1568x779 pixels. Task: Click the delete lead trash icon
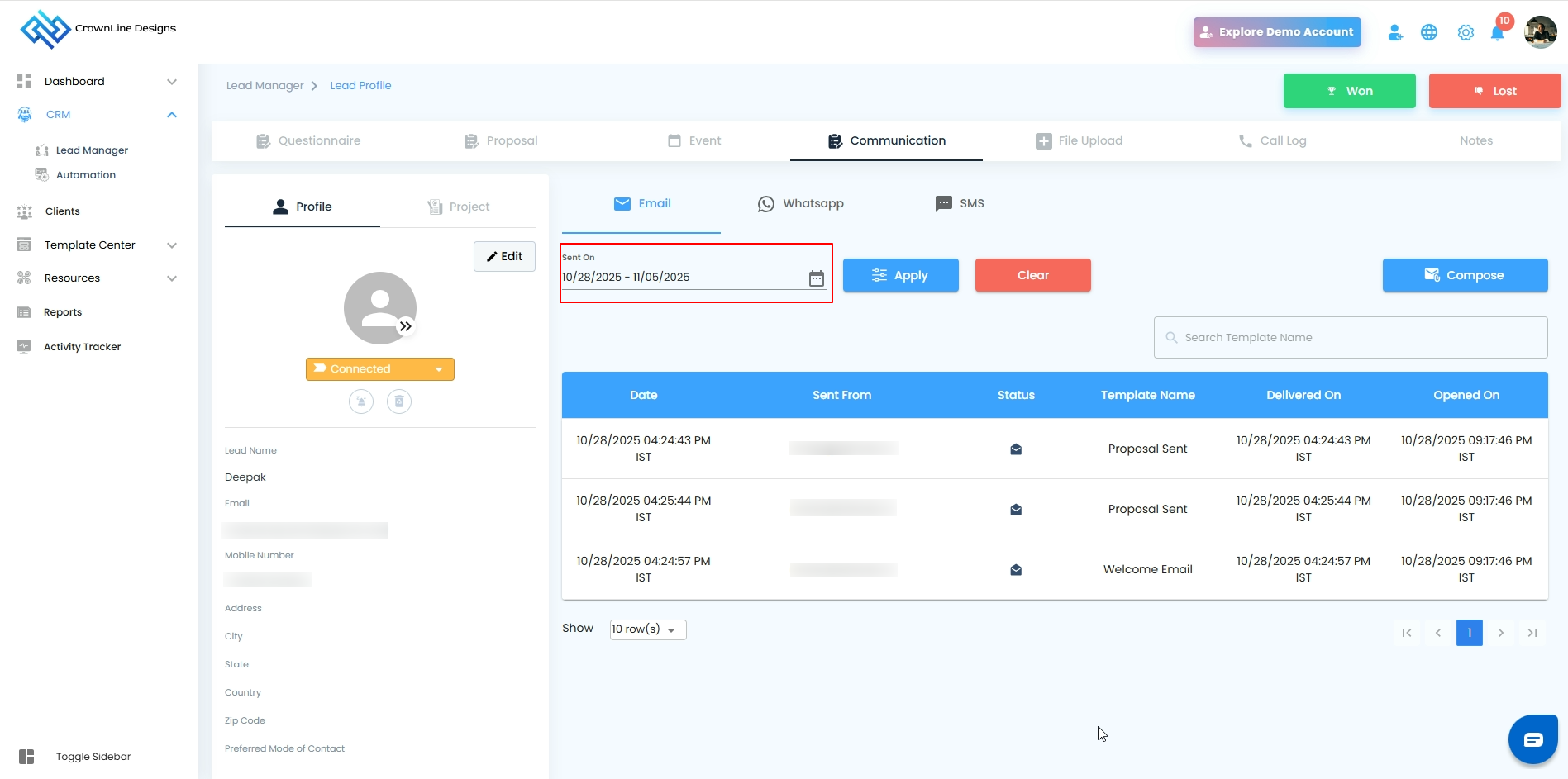[399, 401]
